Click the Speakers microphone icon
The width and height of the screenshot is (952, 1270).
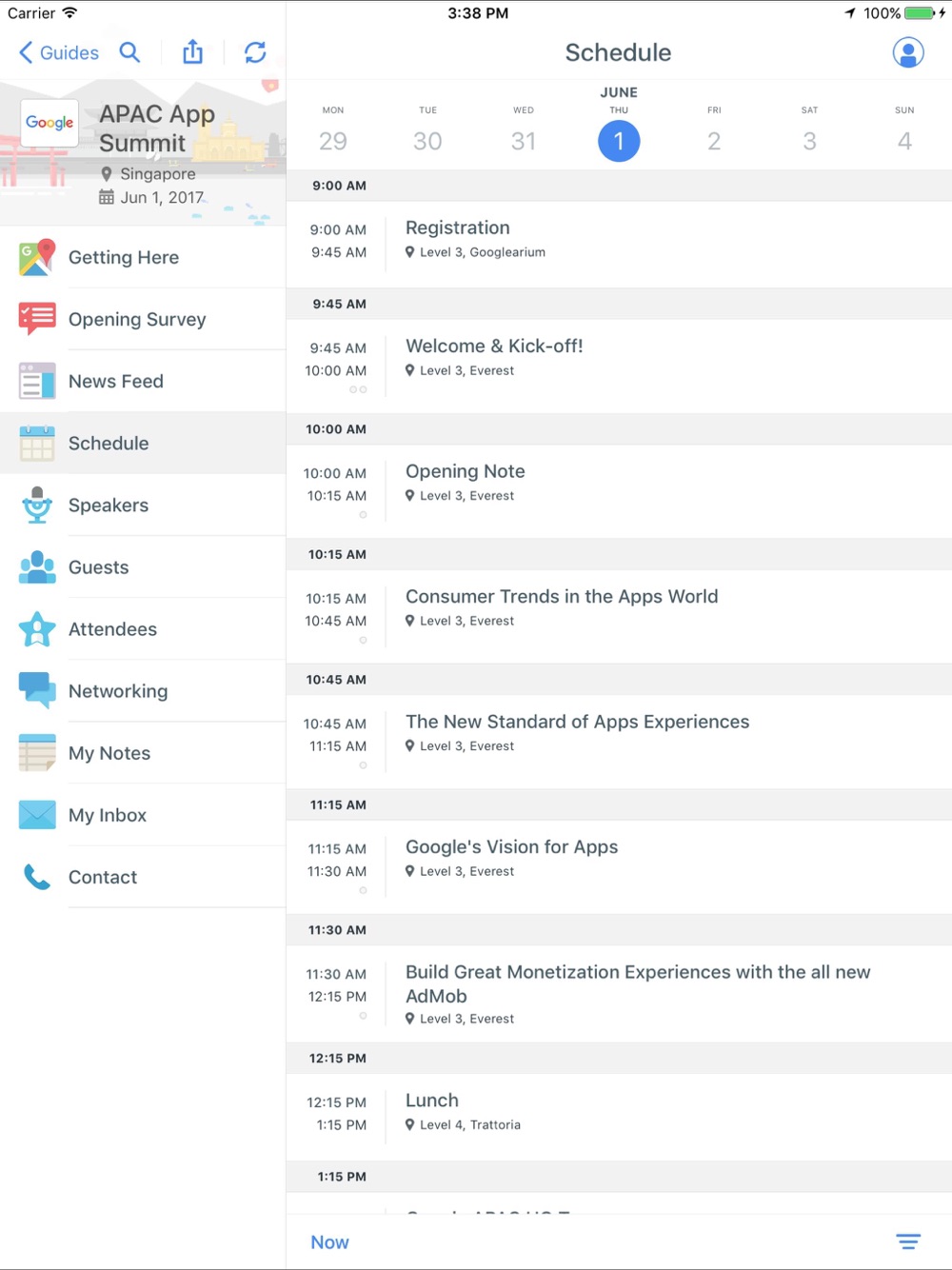coord(37,505)
